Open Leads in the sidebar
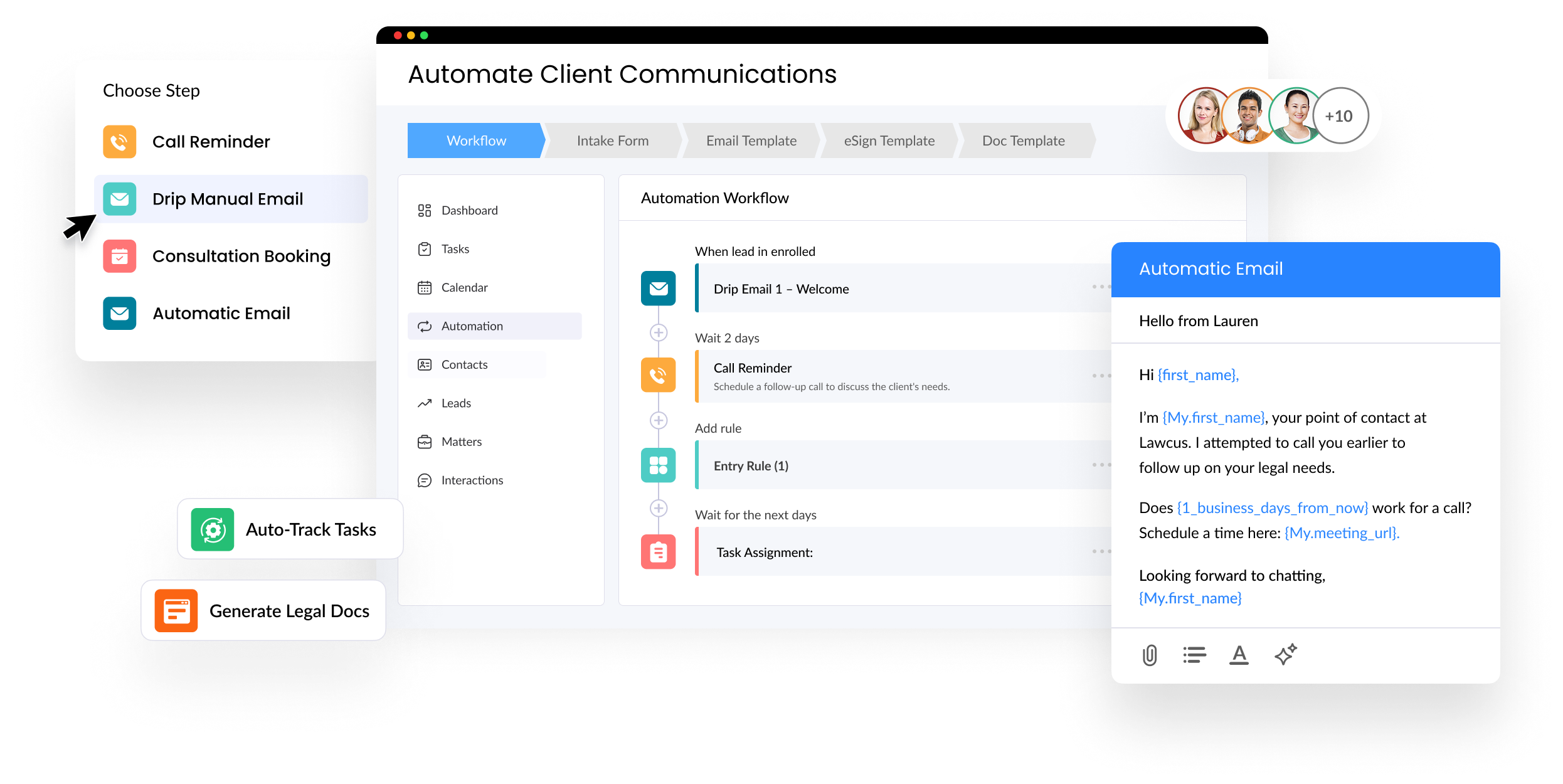The width and height of the screenshot is (1563, 784). [x=456, y=403]
